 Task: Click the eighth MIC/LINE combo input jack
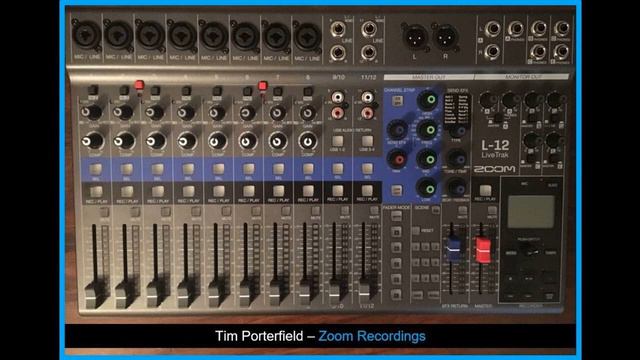tap(307, 37)
